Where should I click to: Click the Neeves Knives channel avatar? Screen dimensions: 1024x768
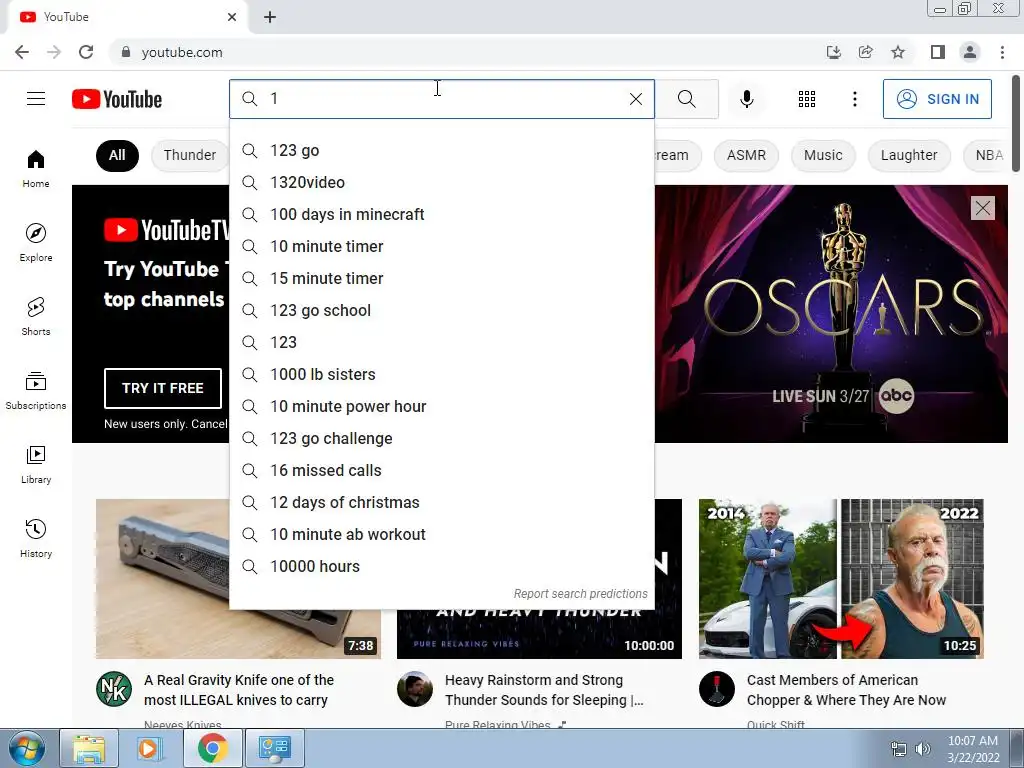tap(114, 689)
